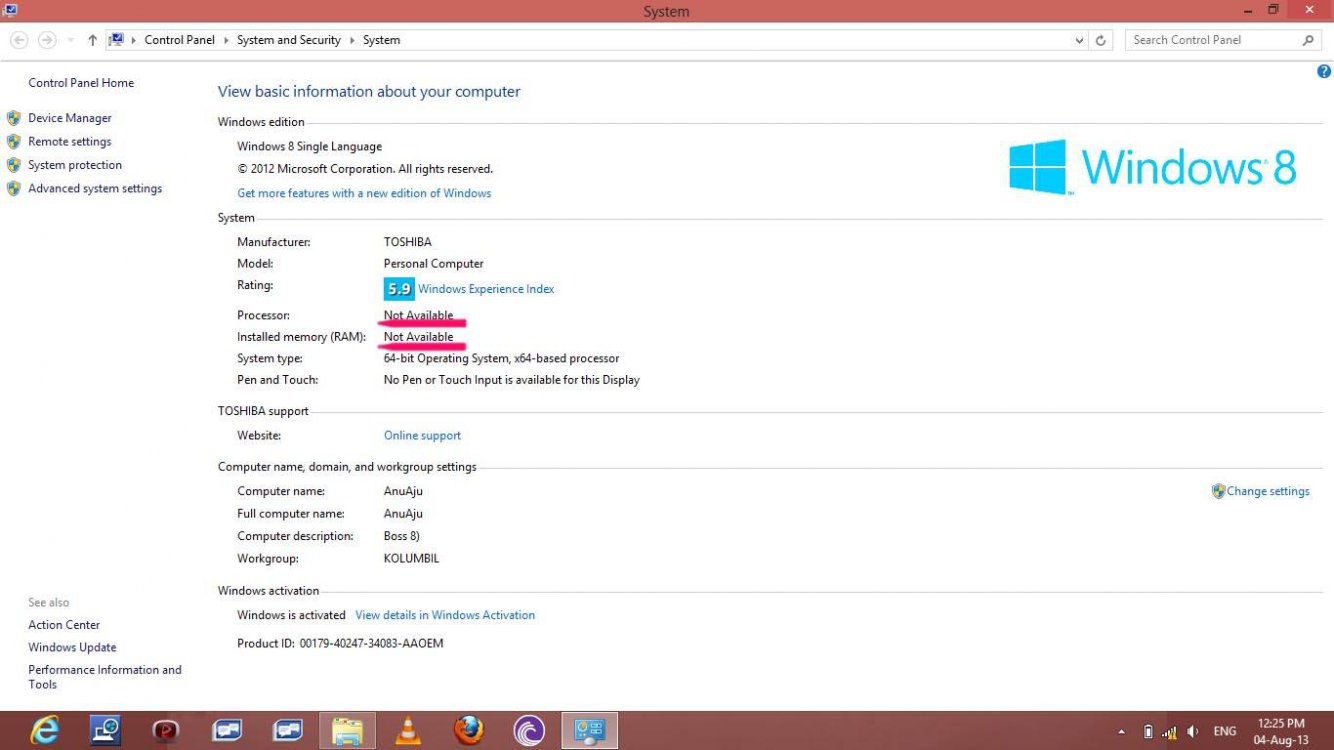Image resolution: width=1334 pixels, height=750 pixels.
Task: Go up one level with up arrow
Action: tap(92, 40)
